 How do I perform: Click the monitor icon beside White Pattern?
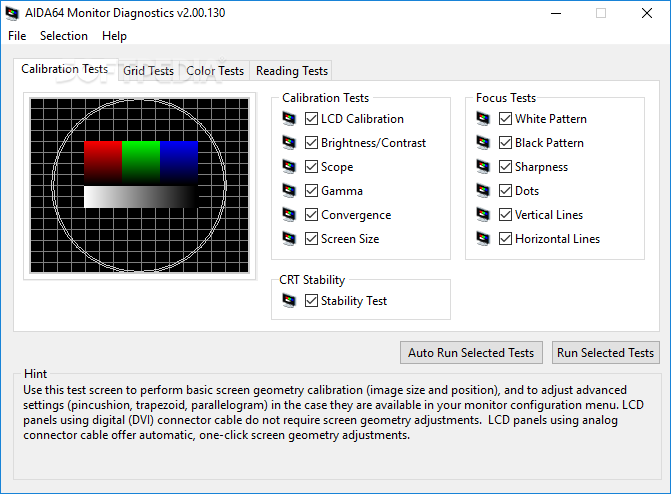click(483, 119)
